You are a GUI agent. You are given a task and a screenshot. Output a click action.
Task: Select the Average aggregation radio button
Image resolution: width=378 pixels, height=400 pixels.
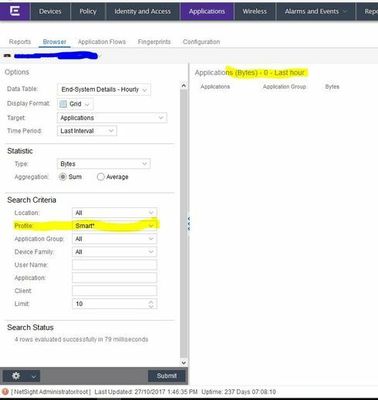[x=100, y=177]
